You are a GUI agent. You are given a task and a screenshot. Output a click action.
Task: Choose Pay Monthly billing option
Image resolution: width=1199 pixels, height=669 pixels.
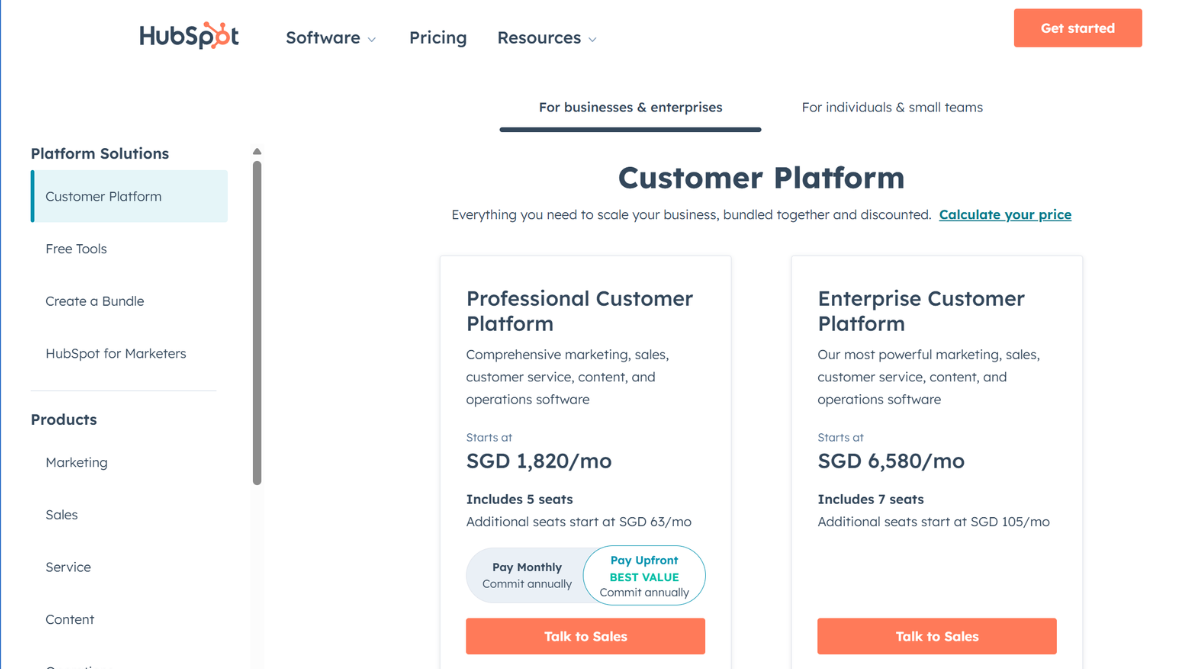tap(527, 575)
